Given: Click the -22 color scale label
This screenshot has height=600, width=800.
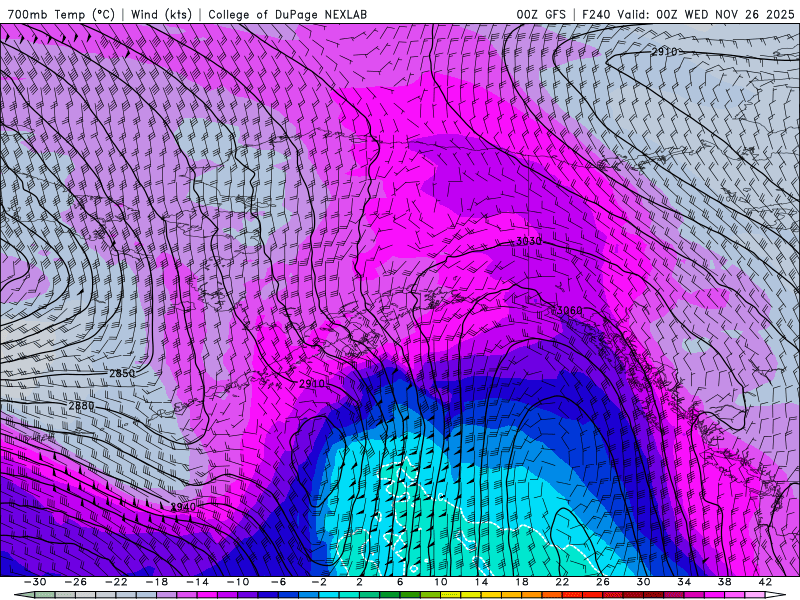Looking at the screenshot, I should pos(116,582).
